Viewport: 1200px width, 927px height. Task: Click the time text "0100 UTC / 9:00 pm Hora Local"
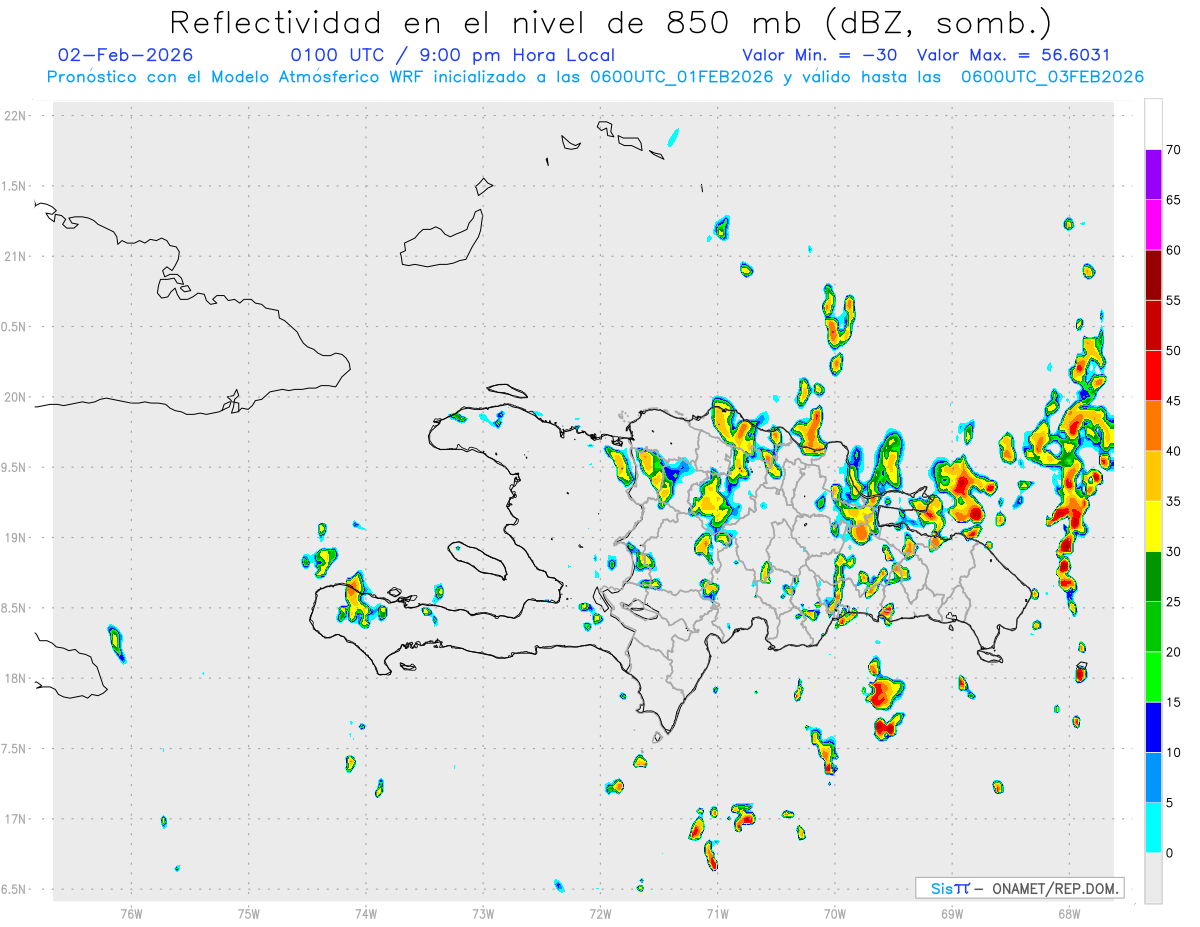[x=453, y=55]
